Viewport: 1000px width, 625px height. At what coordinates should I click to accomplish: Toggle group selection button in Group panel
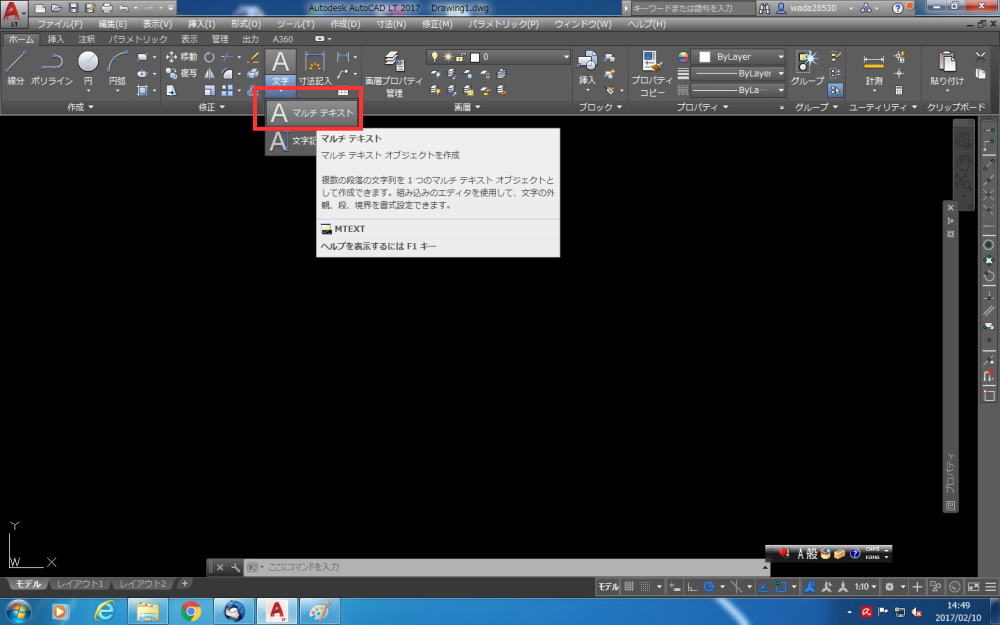(836, 90)
